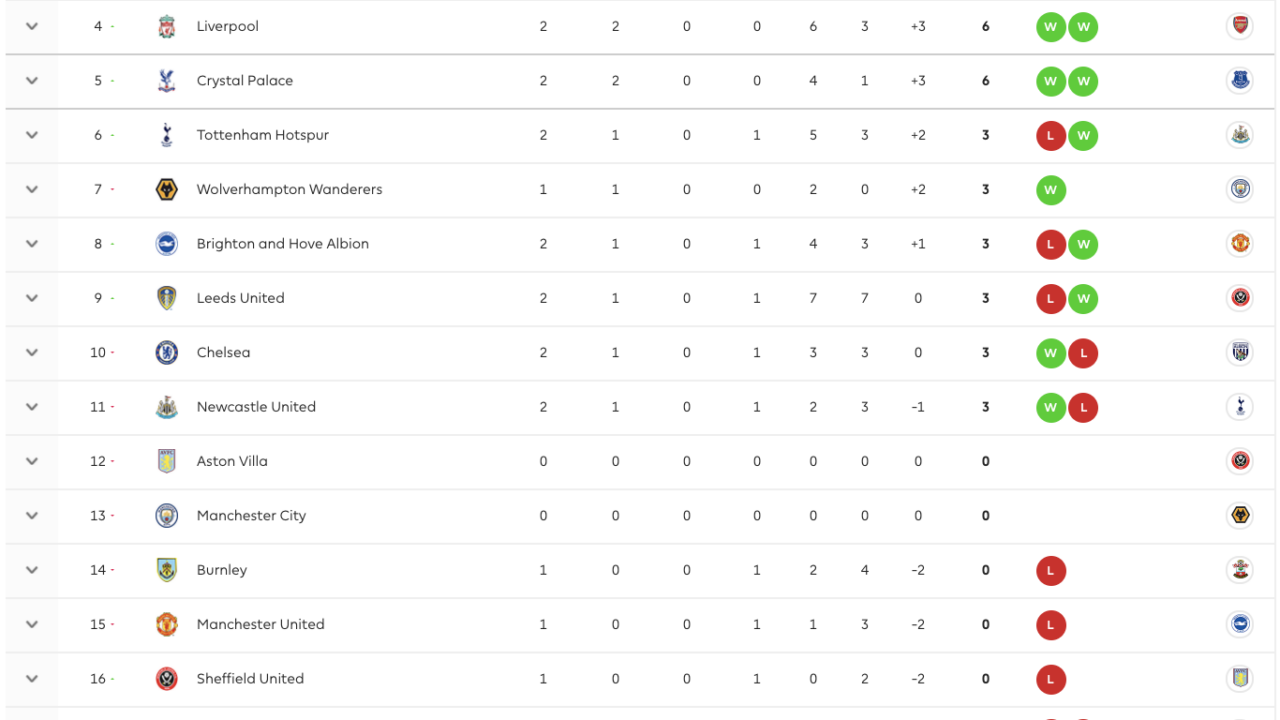Click the Chelsea club crest
The width and height of the screenshot is (1280, 720).
pos(167,353)
